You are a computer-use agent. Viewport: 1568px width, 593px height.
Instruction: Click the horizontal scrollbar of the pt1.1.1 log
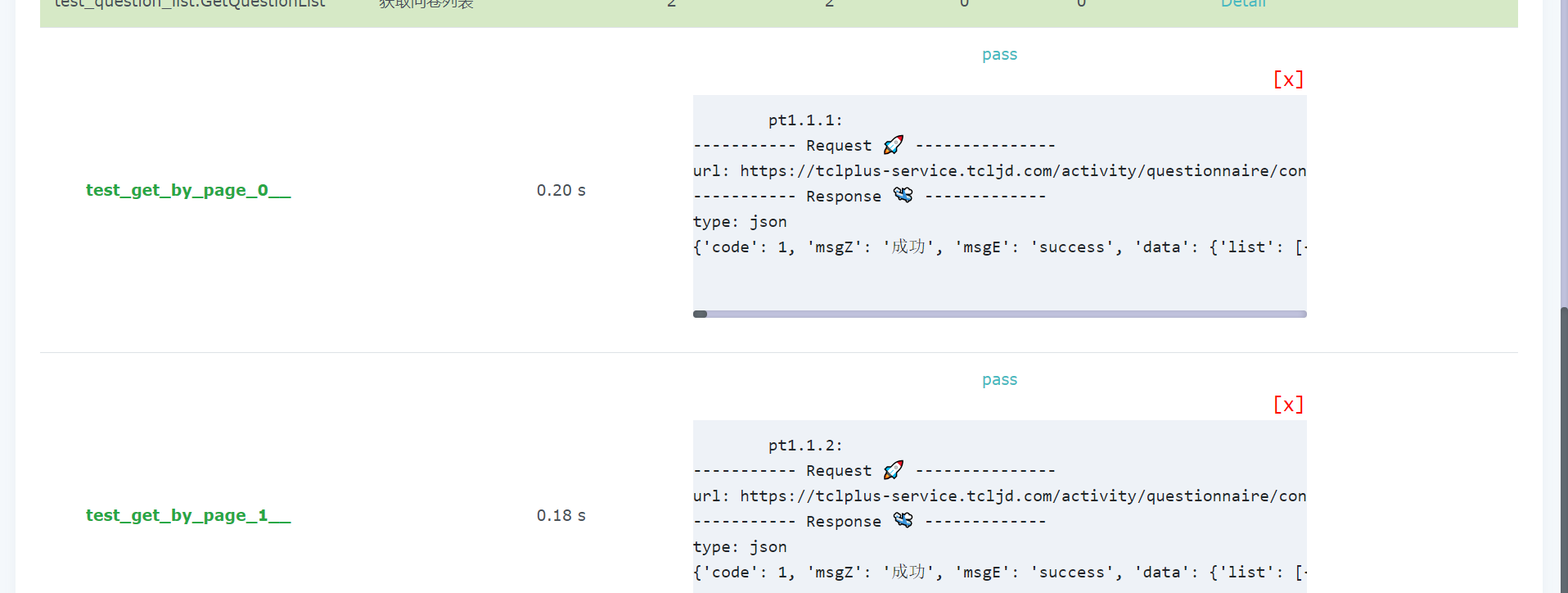(999, 314)
